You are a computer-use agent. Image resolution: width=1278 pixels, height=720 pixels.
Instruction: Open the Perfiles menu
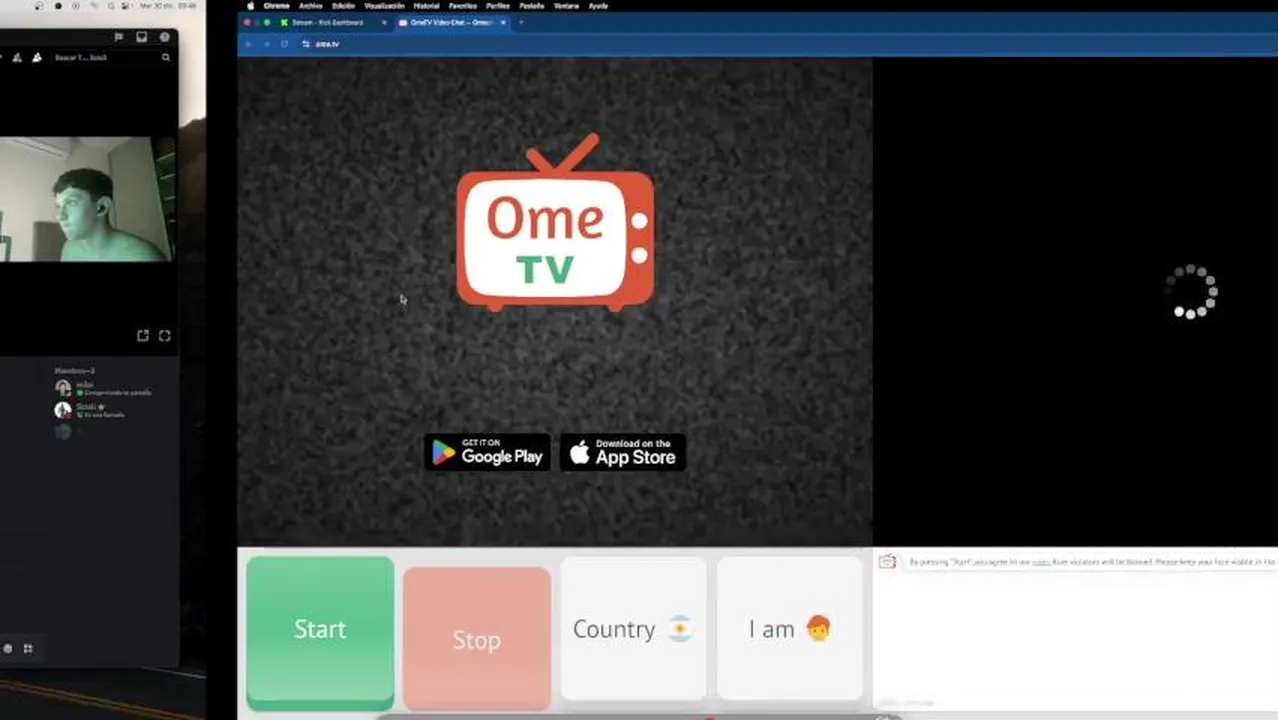498,6
